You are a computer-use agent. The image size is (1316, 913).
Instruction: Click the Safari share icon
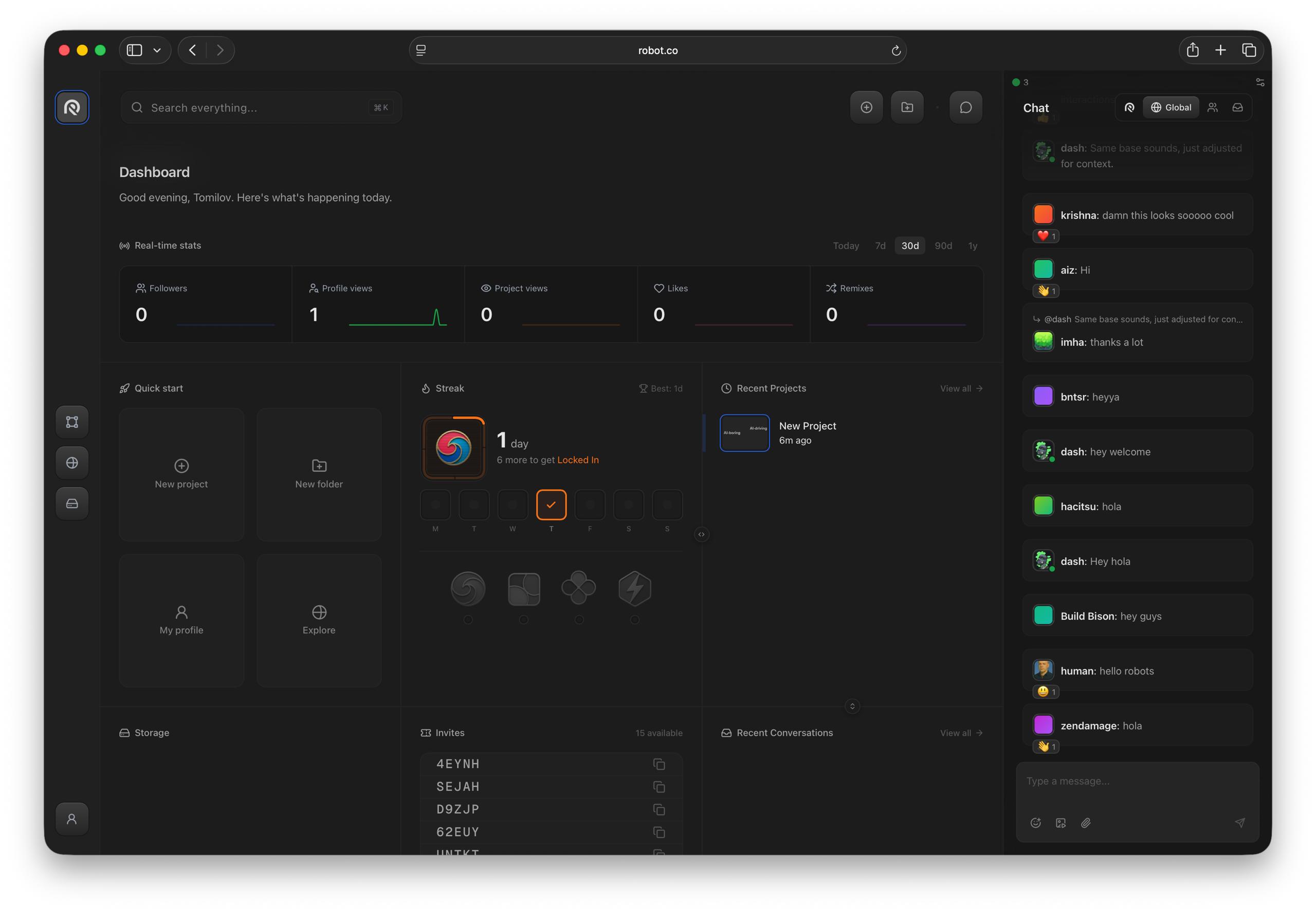[x=1193, y=50]
